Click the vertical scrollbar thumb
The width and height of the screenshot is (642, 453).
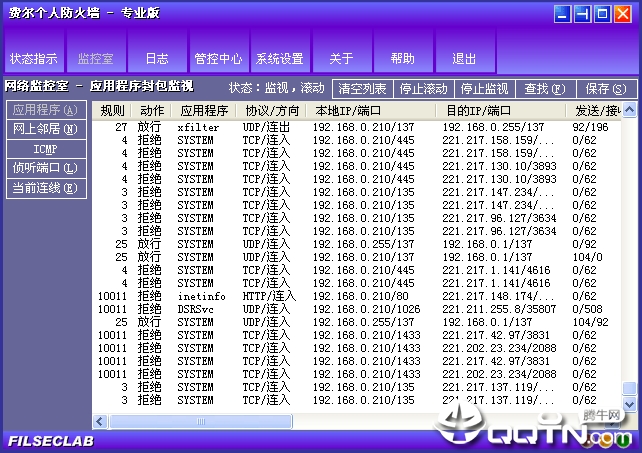(630, 388)
